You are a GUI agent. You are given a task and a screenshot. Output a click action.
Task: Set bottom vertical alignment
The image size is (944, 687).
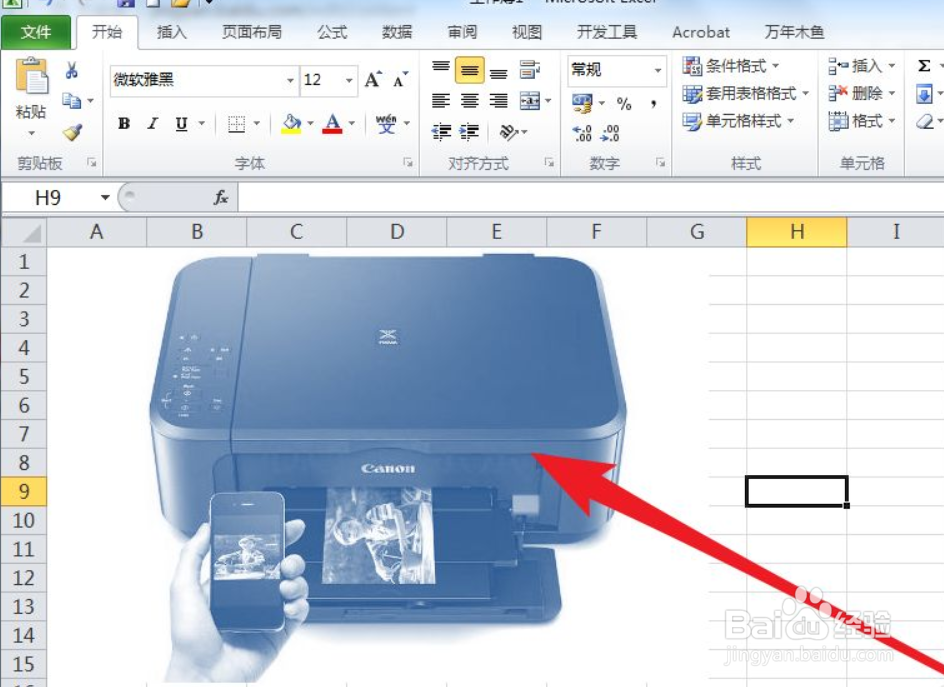pos(498,71)
